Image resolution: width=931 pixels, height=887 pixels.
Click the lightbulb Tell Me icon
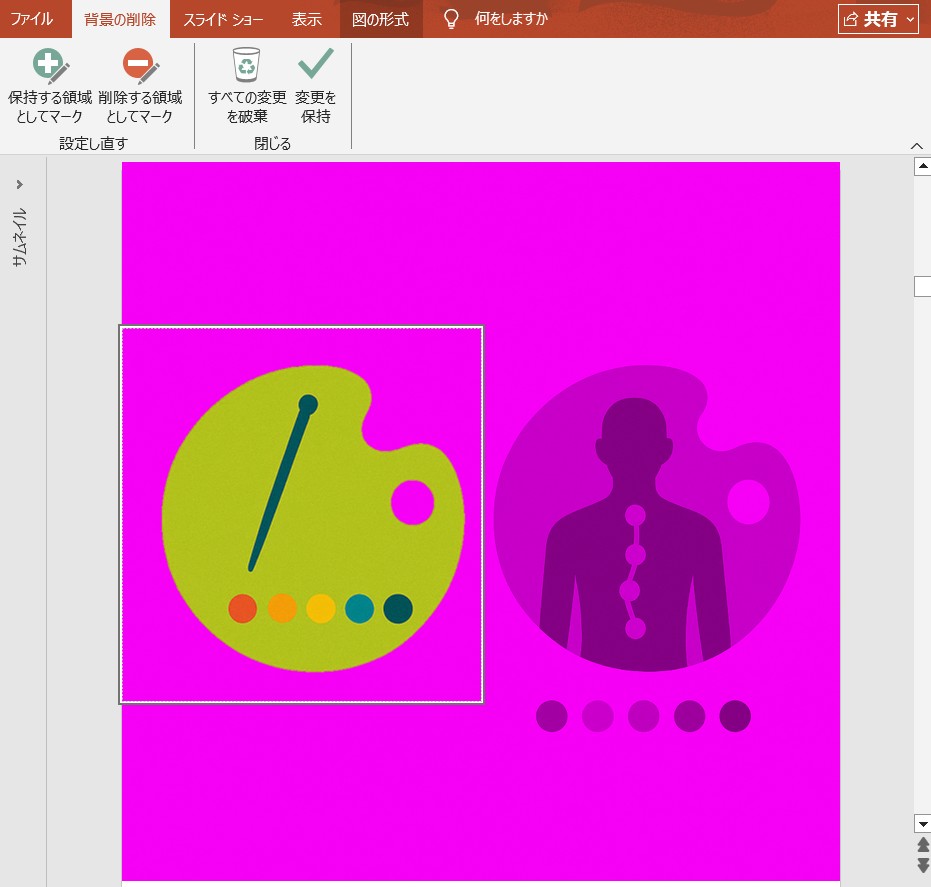tap(451, 19)
